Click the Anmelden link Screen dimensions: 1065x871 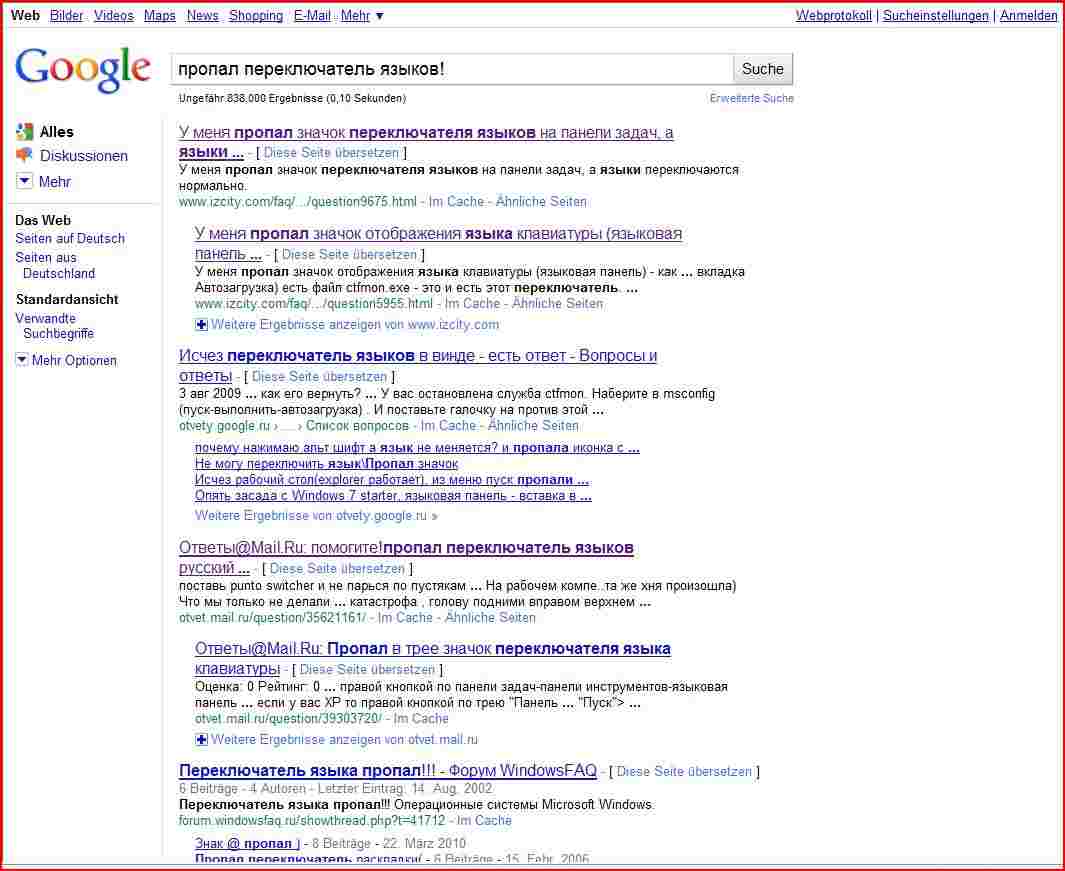click(x=1028, y=15)
